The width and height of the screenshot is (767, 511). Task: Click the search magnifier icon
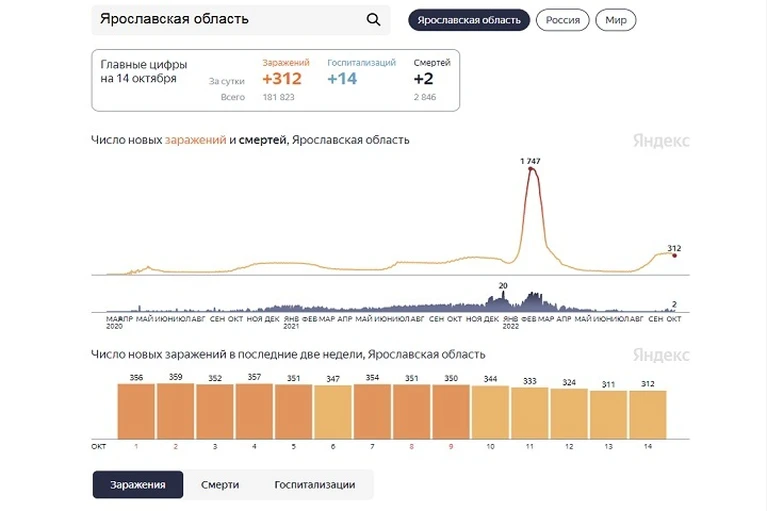373,20
